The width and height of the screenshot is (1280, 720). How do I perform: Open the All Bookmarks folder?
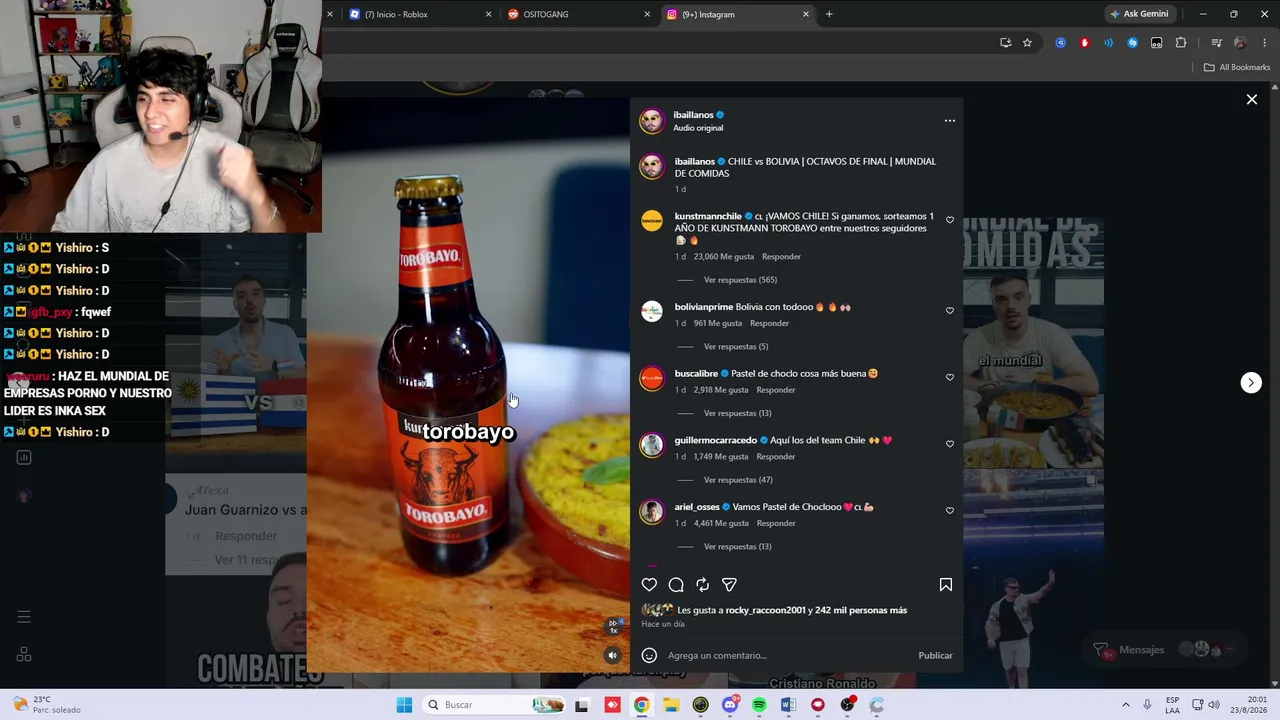click(1237, 67)
